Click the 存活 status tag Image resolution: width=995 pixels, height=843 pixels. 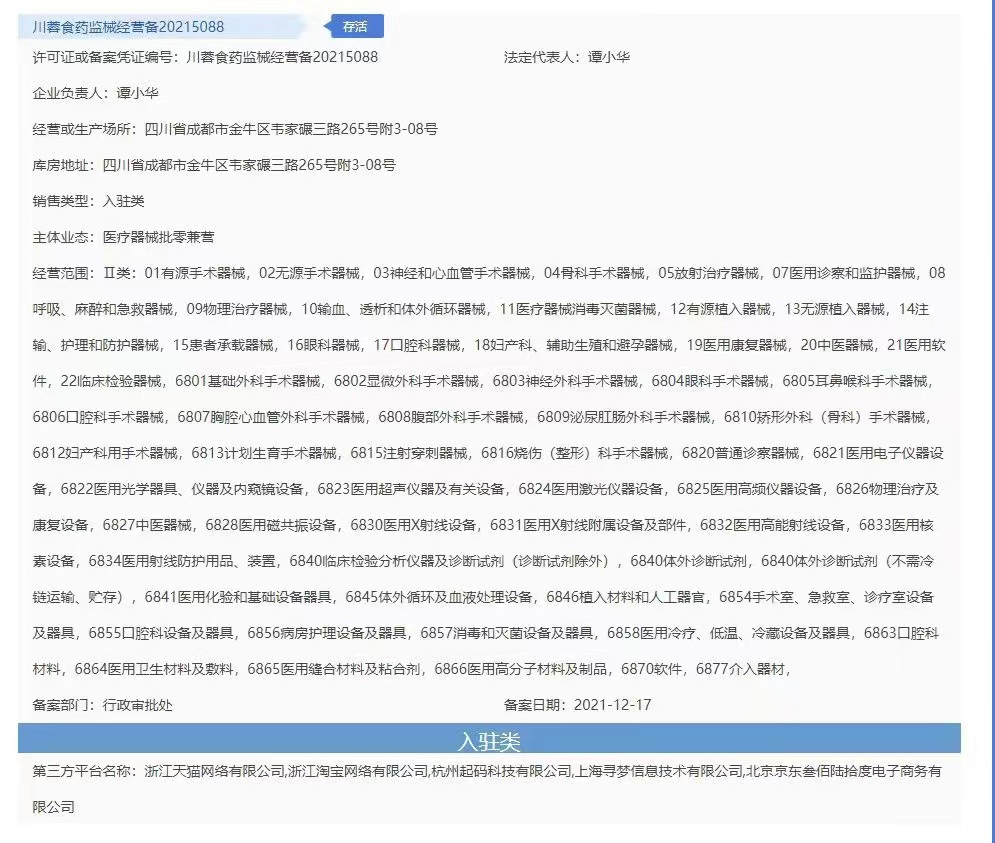pyautogui.click(x=354, y=27)
